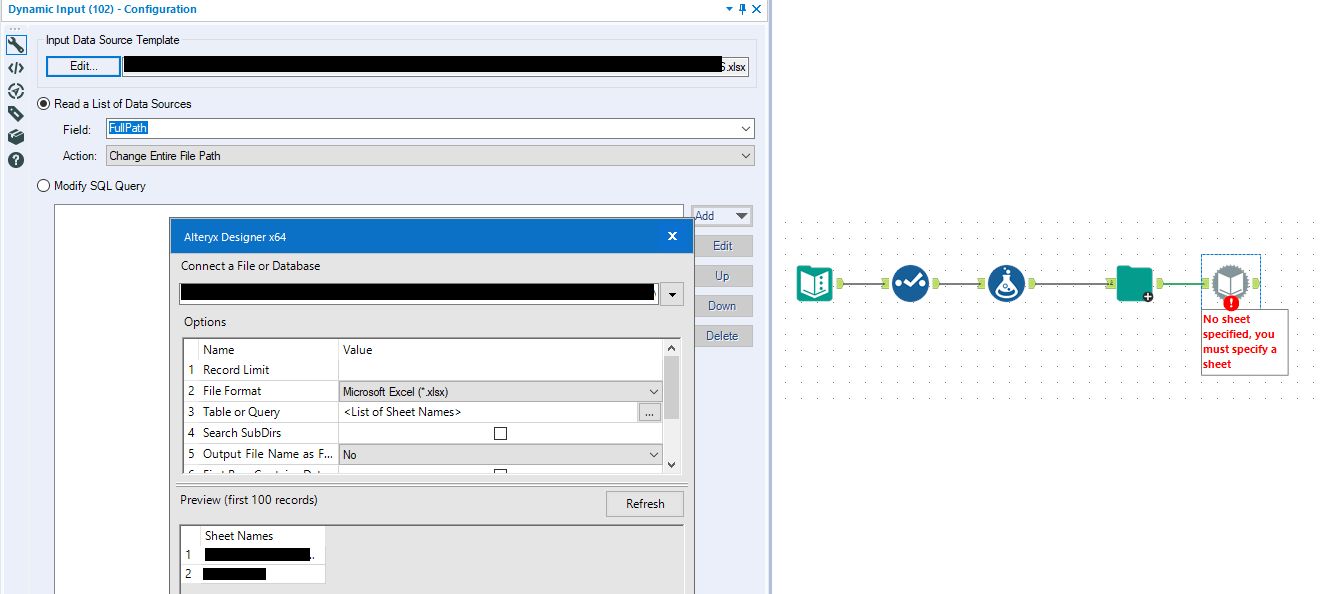
Task: Toggle the Search SubDirs checkbox
Action: pos(500,432)
